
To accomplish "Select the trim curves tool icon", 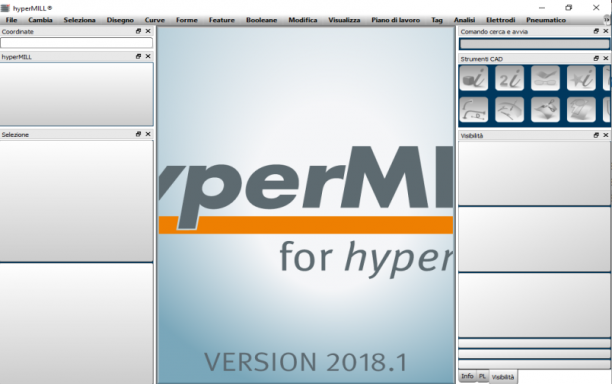I will pyautogui.click(x=509, y=110).
